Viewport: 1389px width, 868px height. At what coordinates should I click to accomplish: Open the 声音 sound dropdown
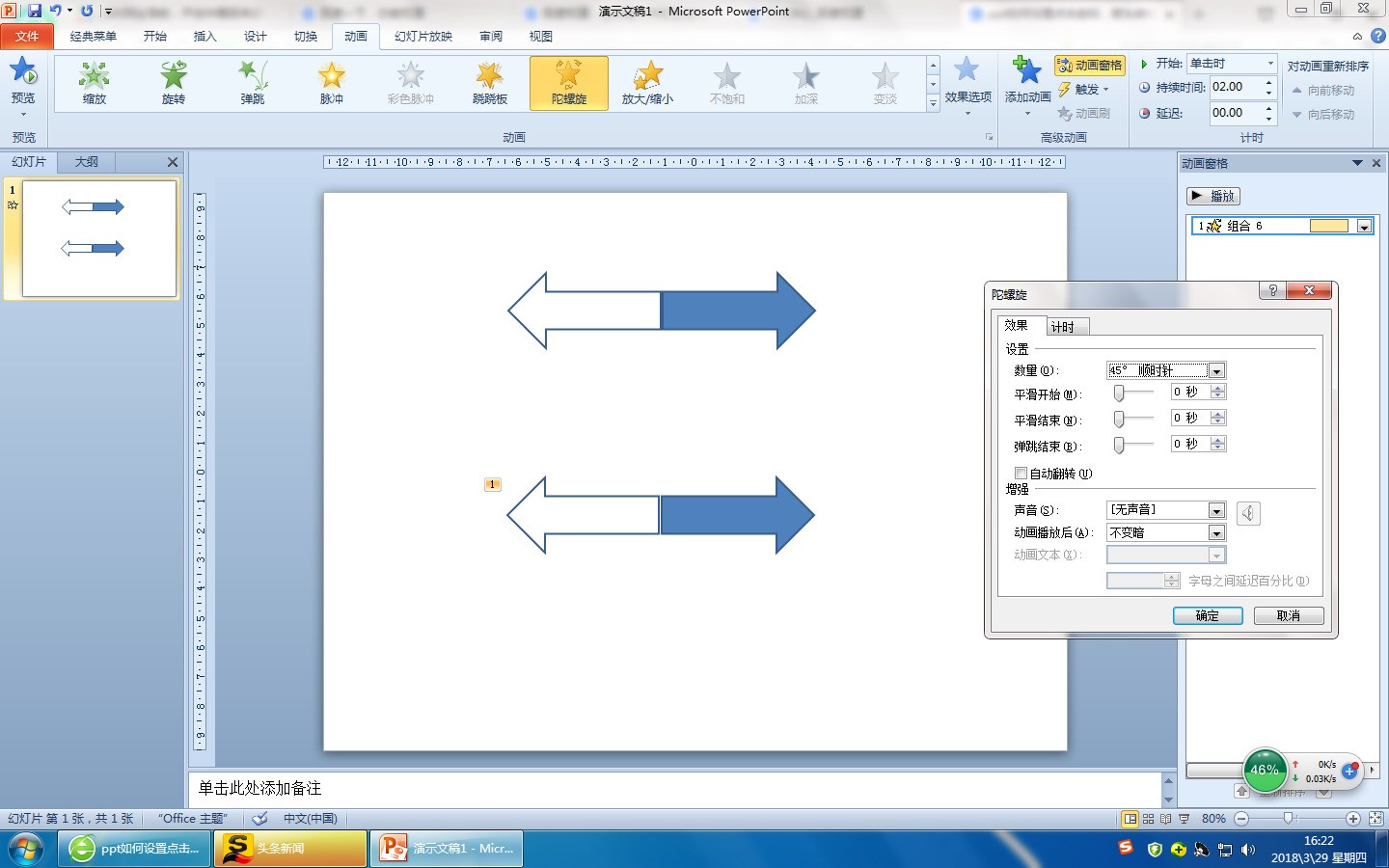tap(1216, 510)
